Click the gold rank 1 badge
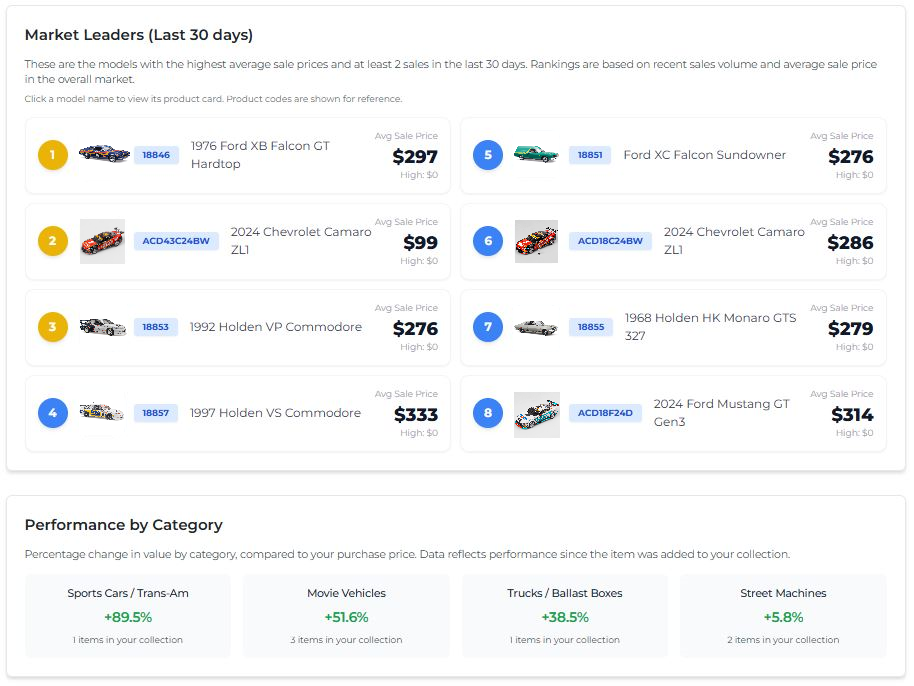Image resolution: width=914 pixels, height=686 pixels. point(53,155)
